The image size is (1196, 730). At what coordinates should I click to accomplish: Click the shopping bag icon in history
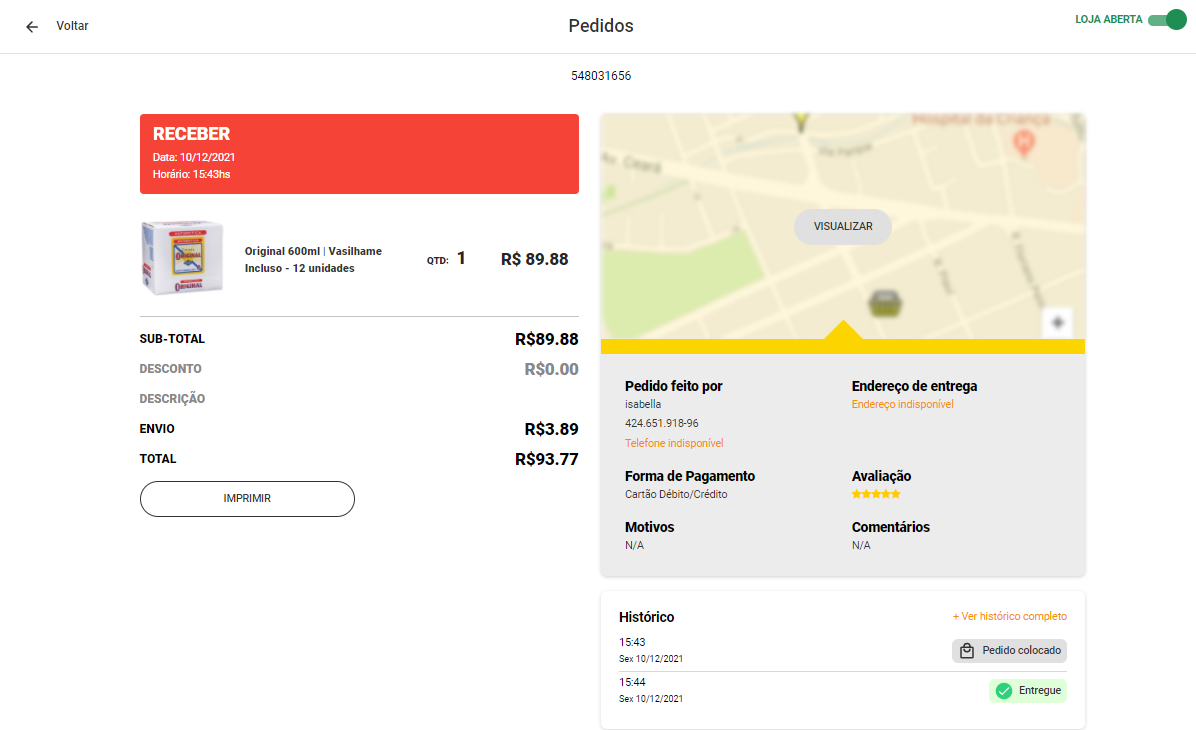click(967, 651)
